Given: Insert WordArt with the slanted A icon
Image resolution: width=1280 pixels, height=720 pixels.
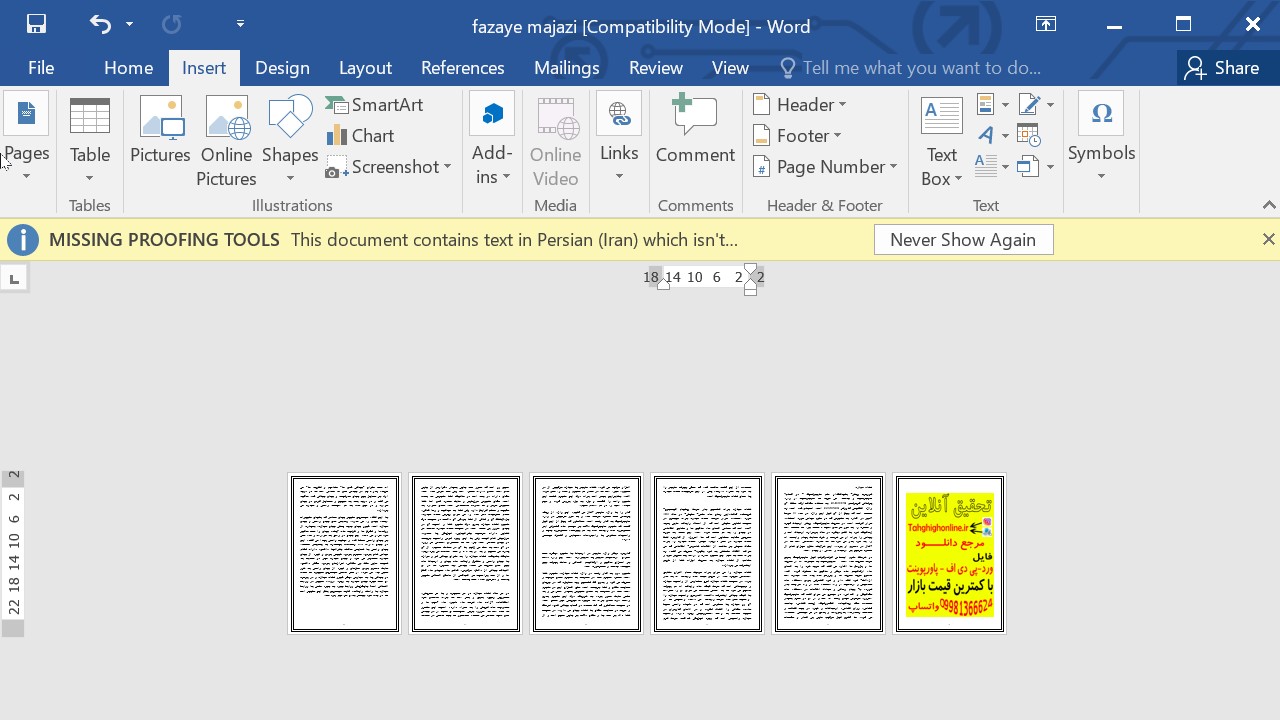Looking at the screenshot, I should tap(992, 136).
